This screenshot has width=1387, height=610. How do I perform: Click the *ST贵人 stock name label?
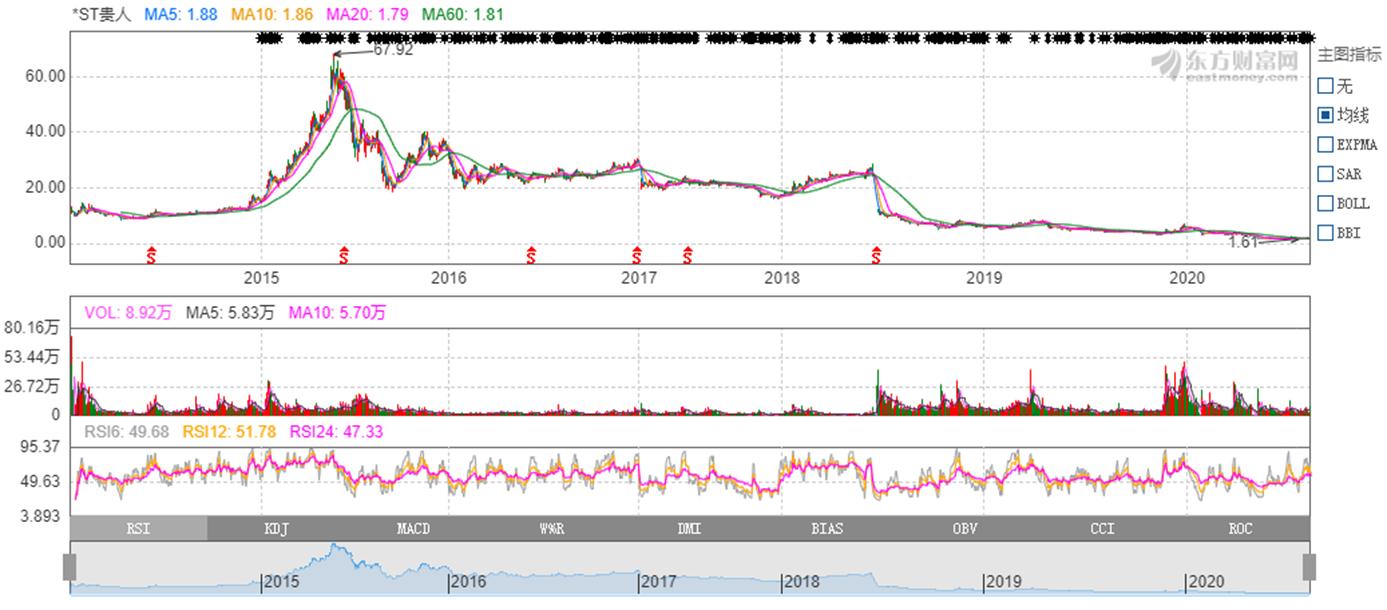coord(102,15)
